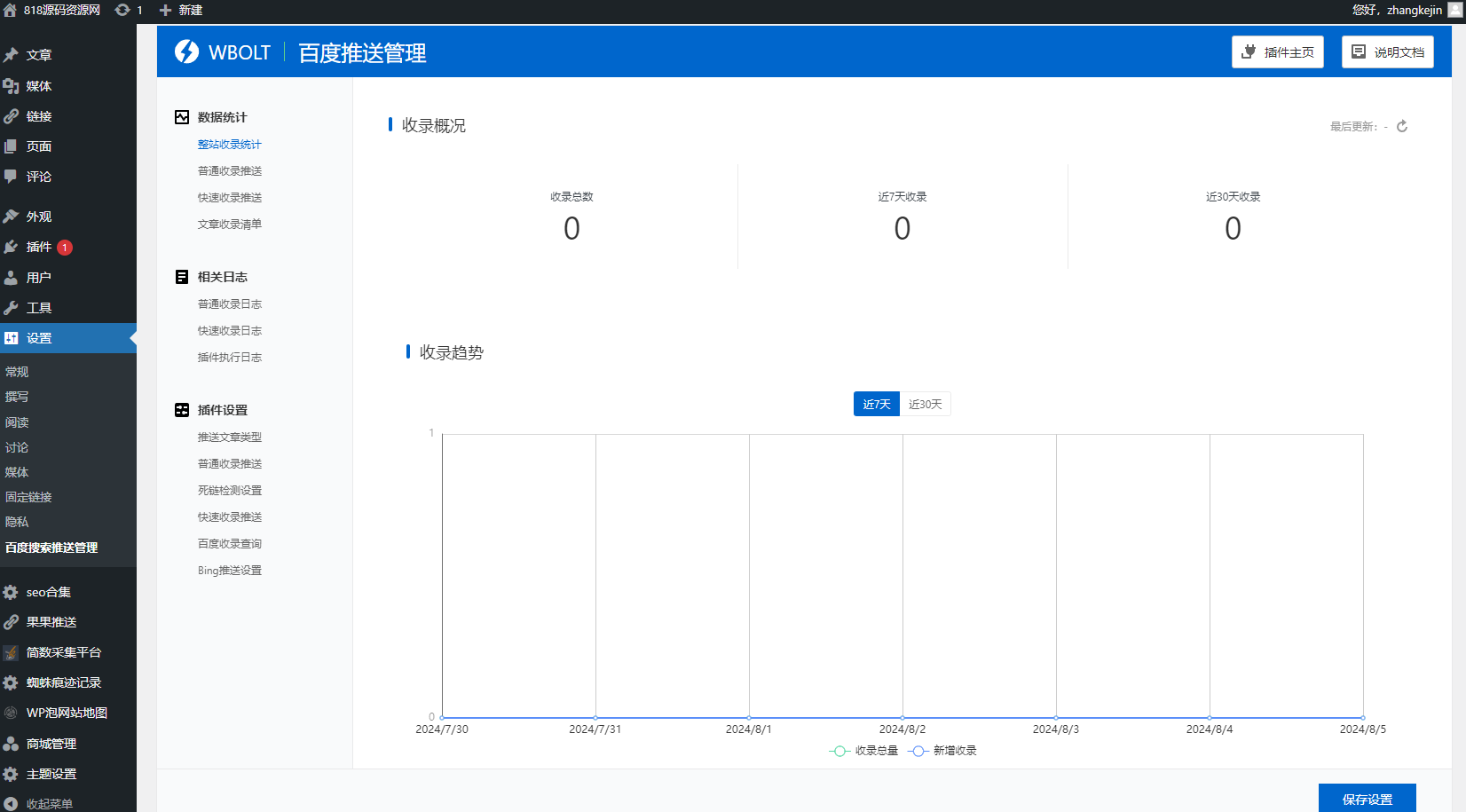Click the home icon beside 818源码资源网
Image resolution: width=1466 pixels, height=812 pixels.
pyautogui.click(x=10, y=10)
